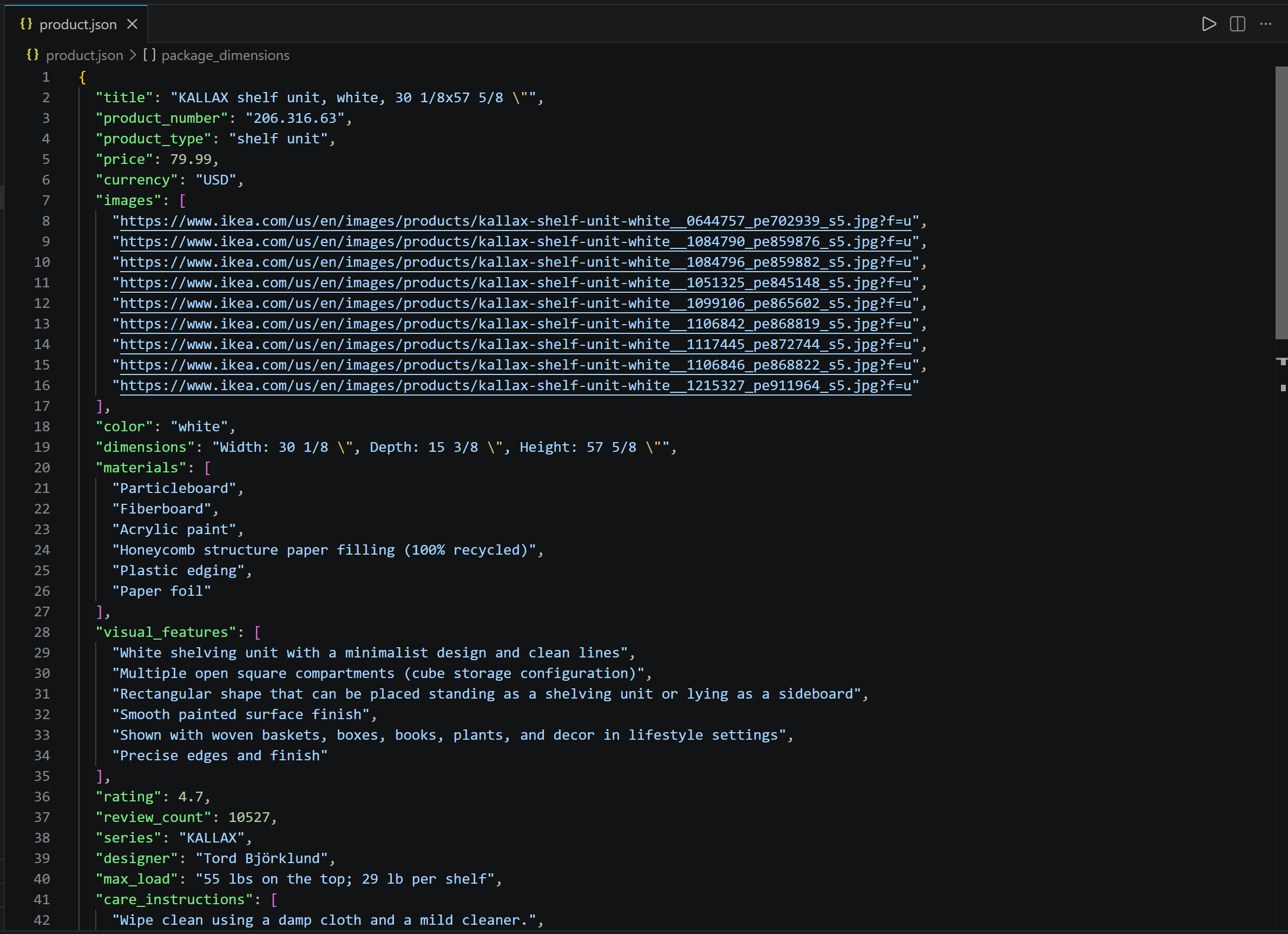The image size is (1288, 934).
Task: Click the designer value "Tord Björklund"
Action: click(262, 858)
